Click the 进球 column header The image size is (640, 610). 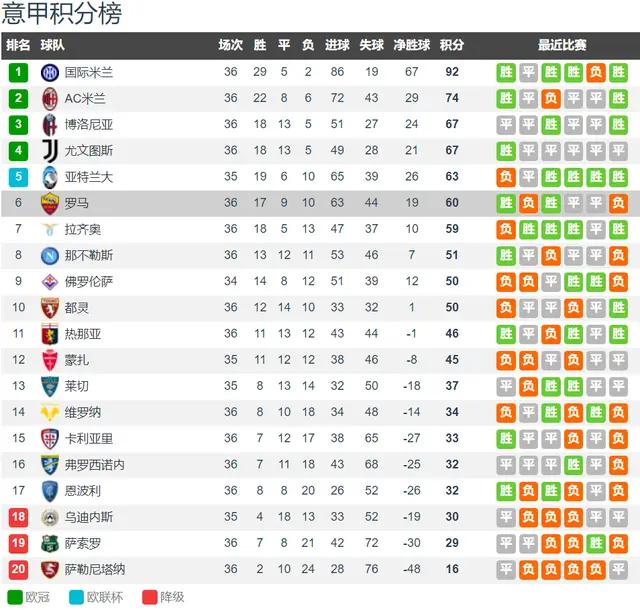[337, 45]
